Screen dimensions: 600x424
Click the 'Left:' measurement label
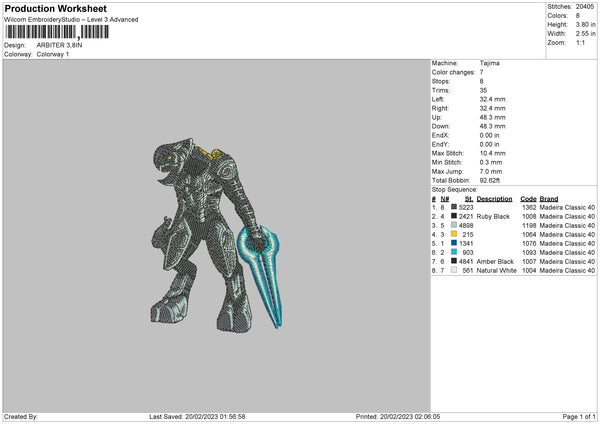438,99
